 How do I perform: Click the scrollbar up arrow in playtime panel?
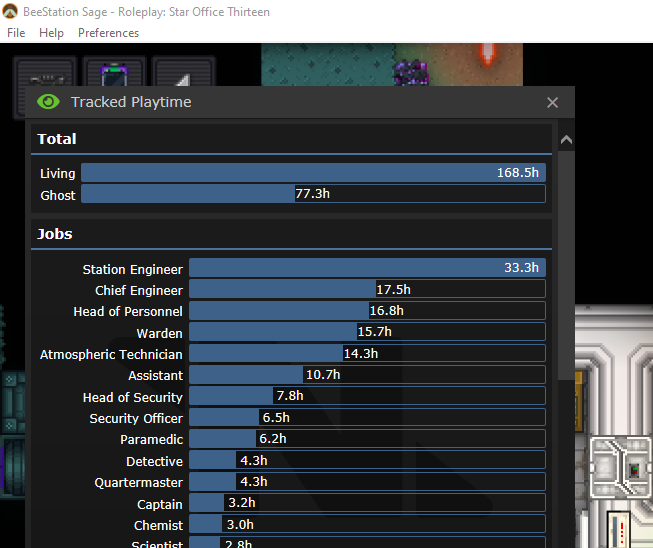(x=566, y=140)
